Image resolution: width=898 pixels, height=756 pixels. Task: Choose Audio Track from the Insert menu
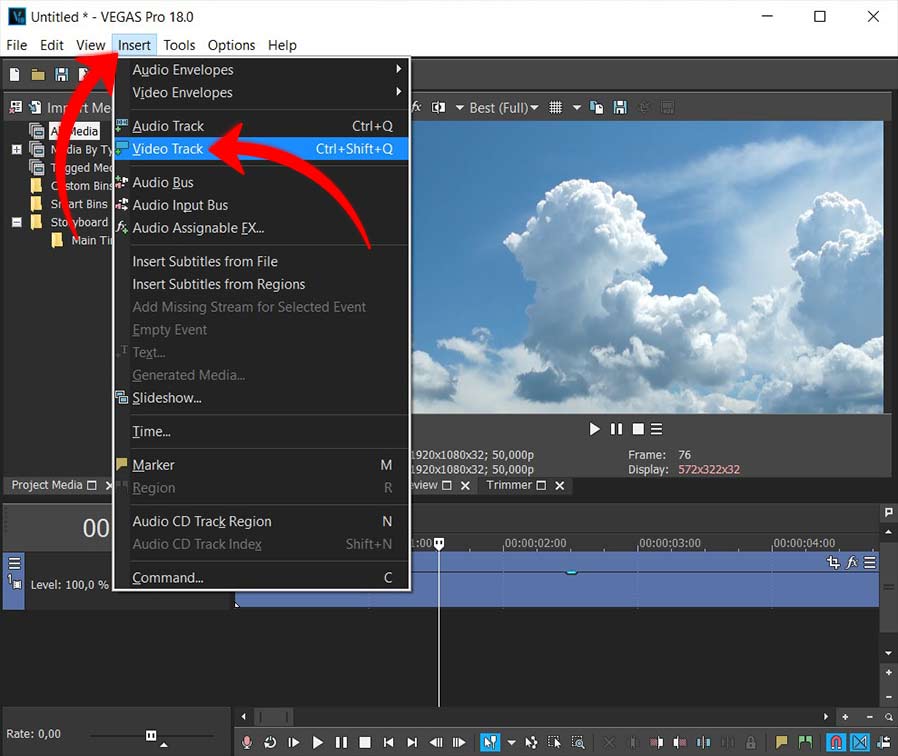coord(262,126)
